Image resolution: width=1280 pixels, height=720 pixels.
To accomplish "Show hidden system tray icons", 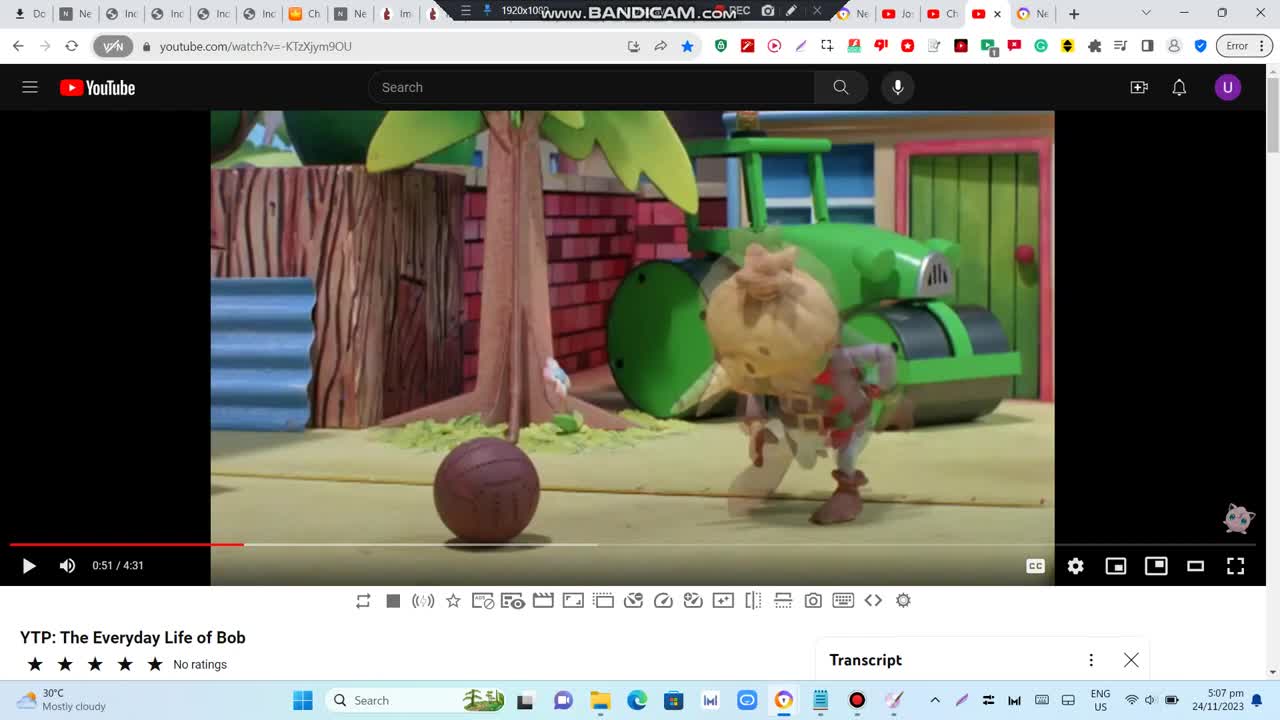I will [x=935, y=700].
